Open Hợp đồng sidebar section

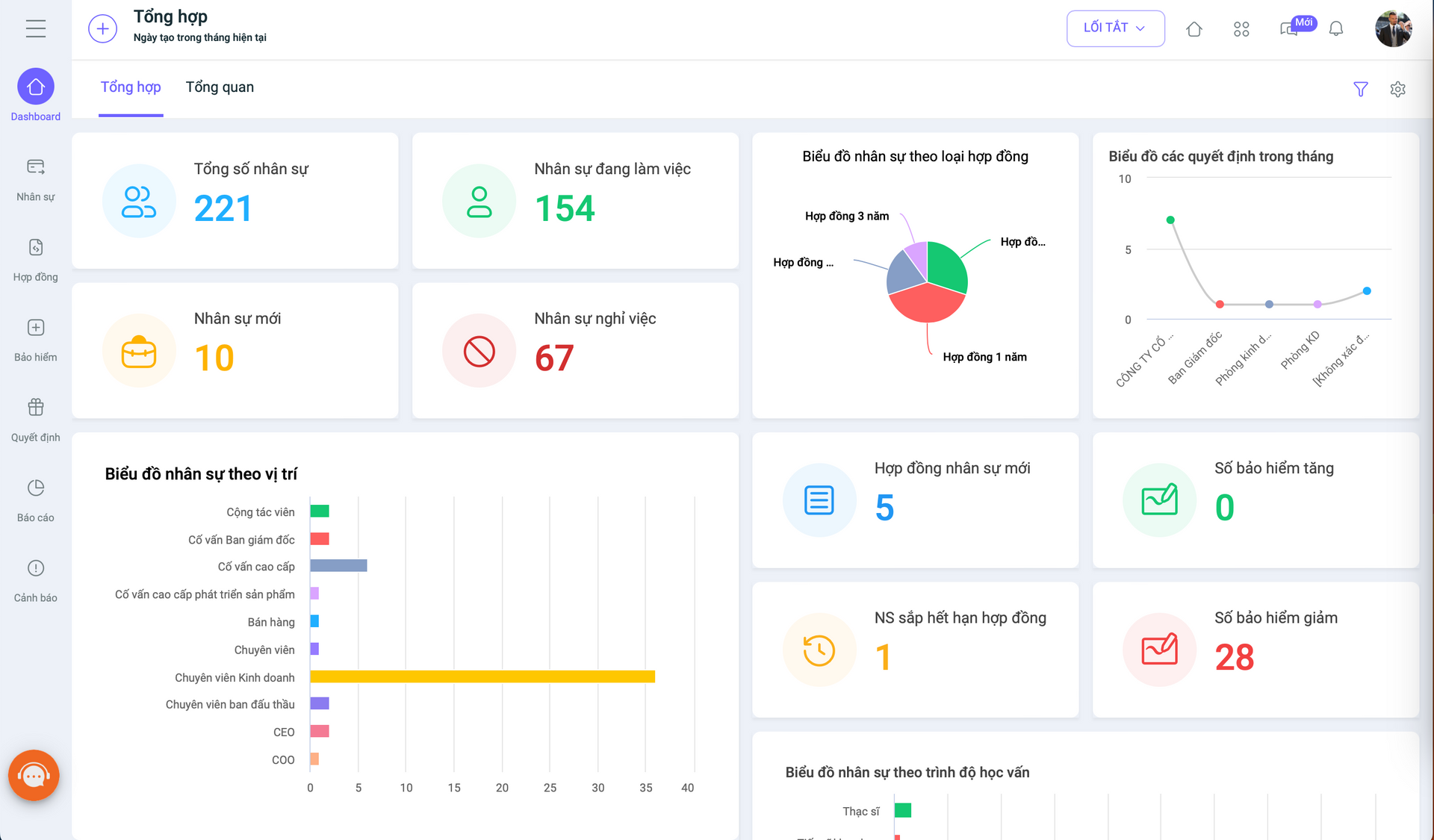[x=35, y=260]
